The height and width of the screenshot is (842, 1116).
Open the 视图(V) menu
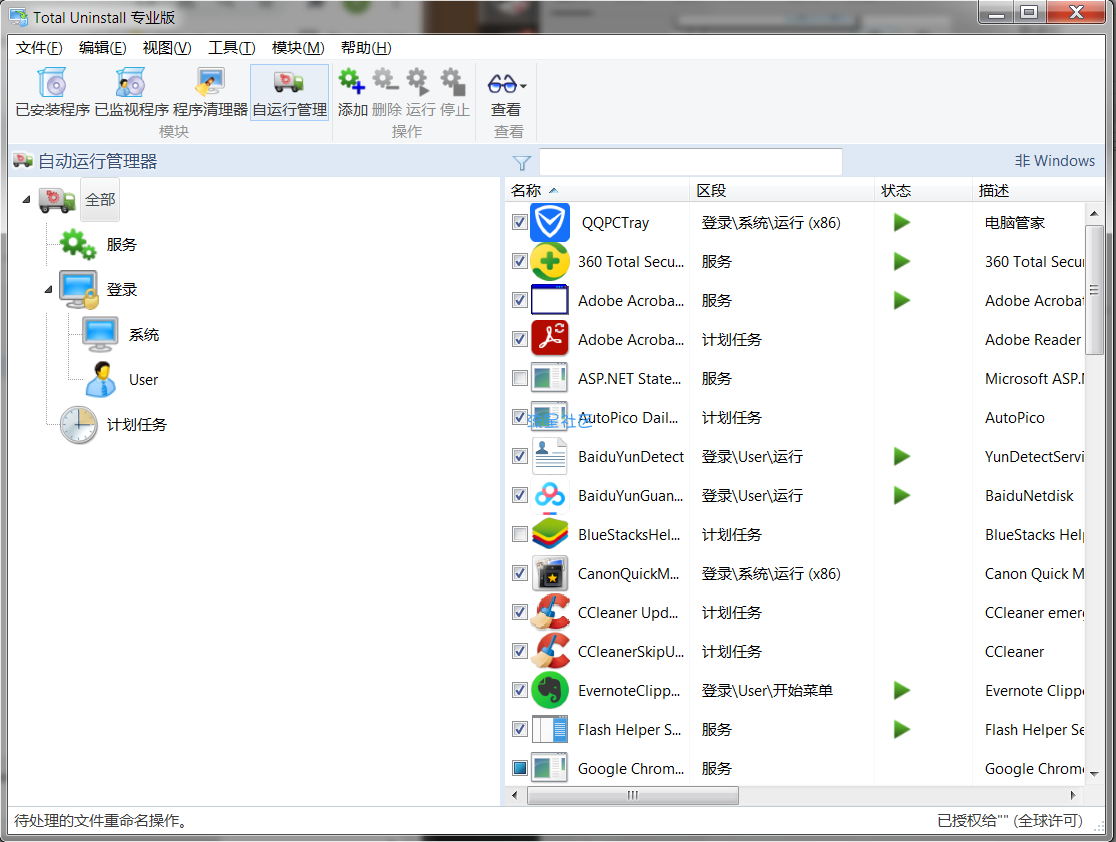[167, 48]
